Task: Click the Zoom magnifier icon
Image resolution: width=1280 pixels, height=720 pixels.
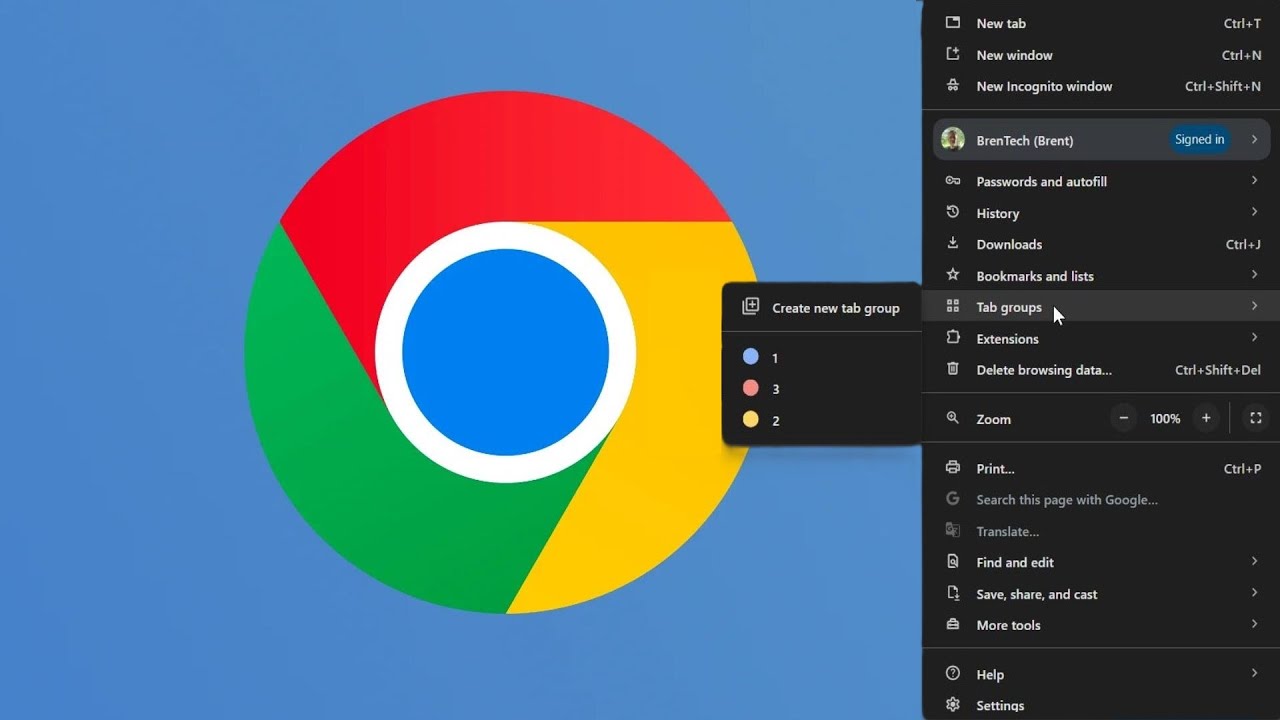Action: (x=953, y=419)
